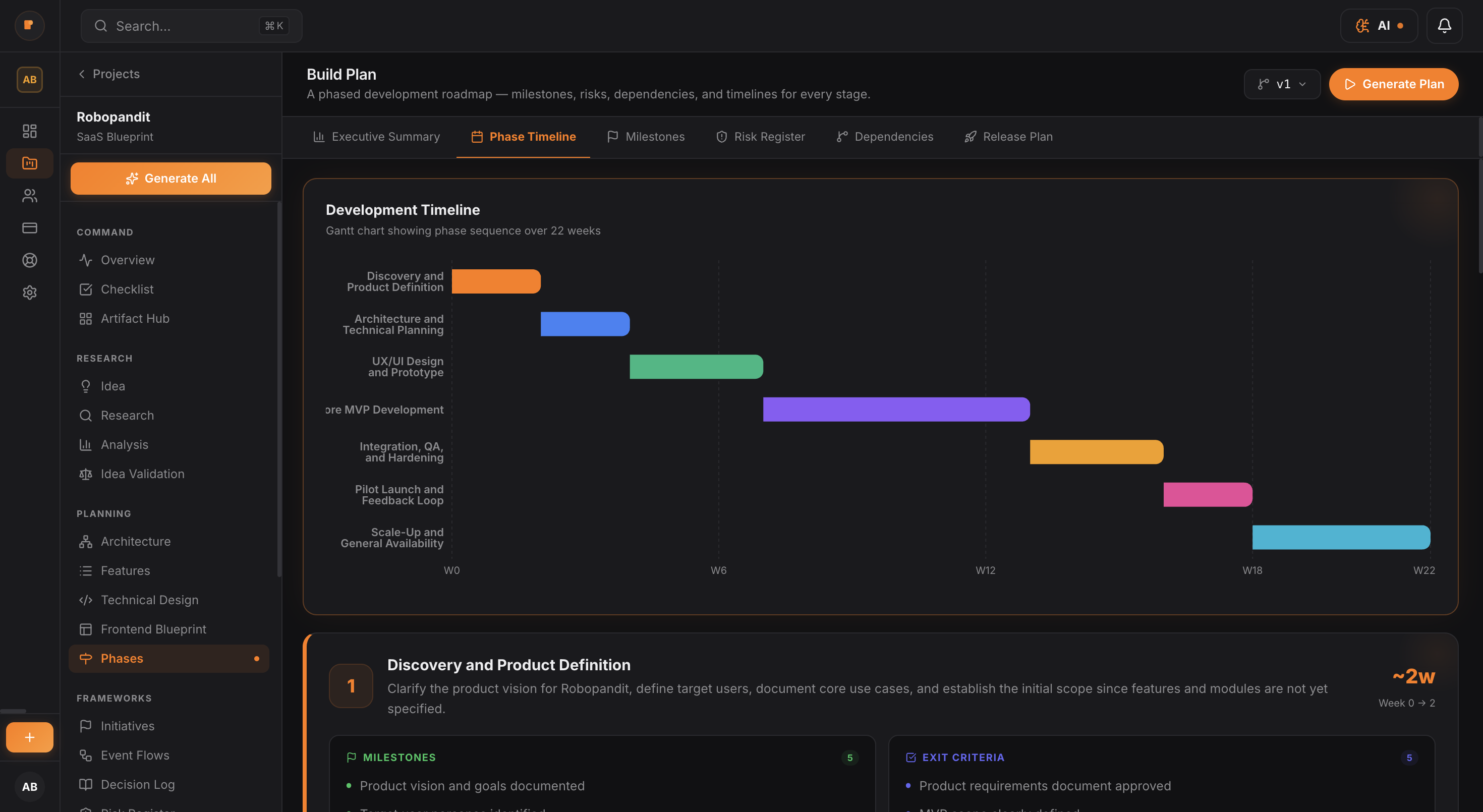Click the orange plus button at sidebar bottom
This screenshot has height=812, width=1483.
point(29,737)
